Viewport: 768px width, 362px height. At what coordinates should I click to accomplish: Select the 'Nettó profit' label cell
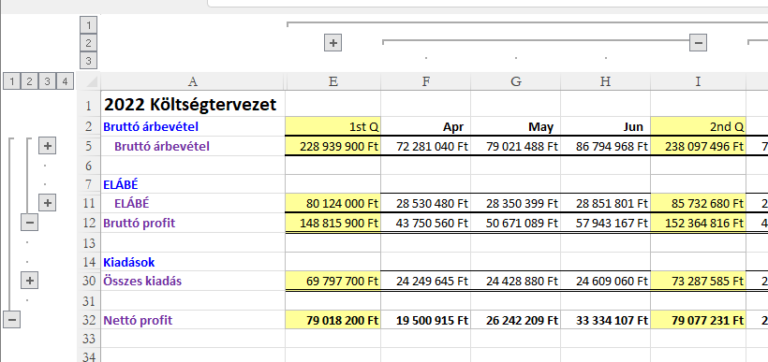193,320
